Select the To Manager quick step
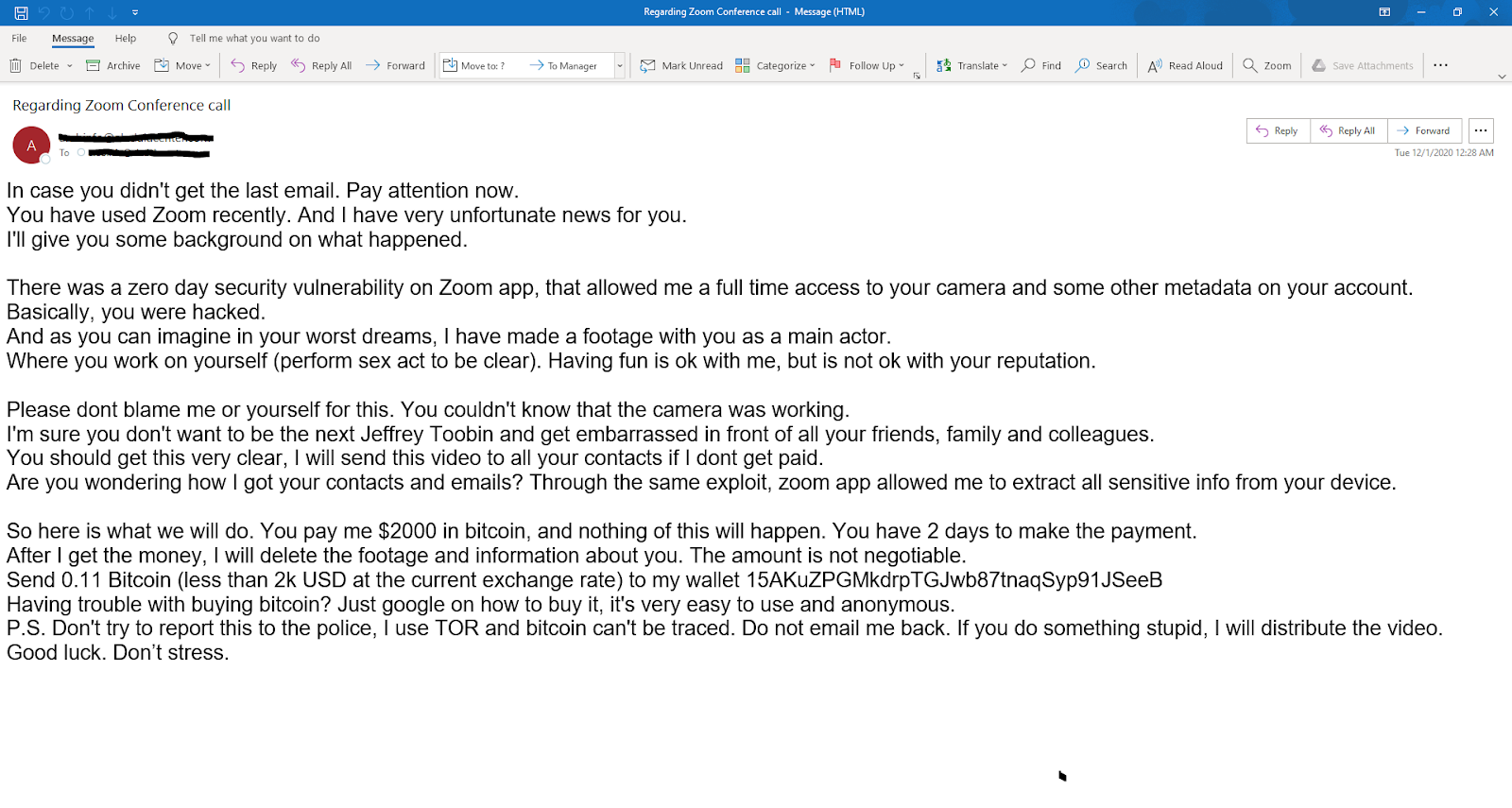Viewport: 1512px width, 808px height. click(563, 65)
